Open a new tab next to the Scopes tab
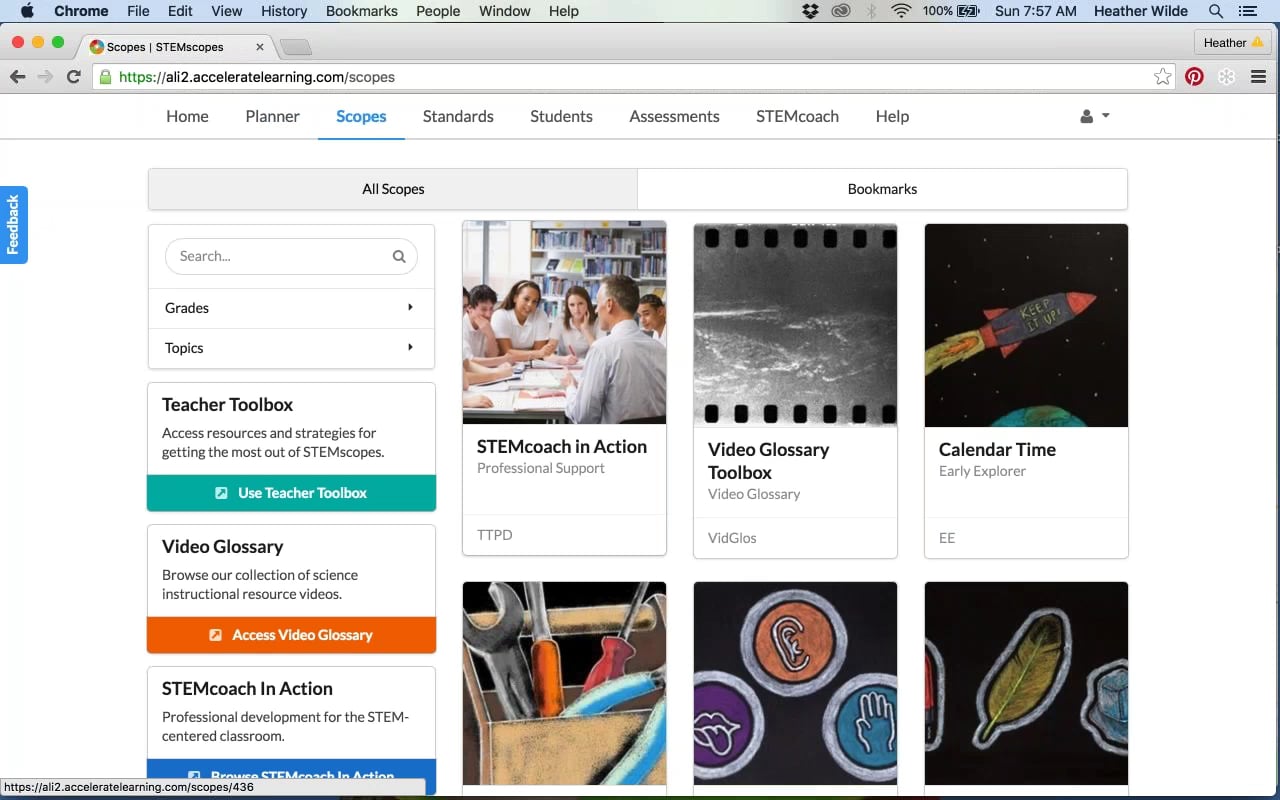Image resolution: width=1280 pixels, height=800 pixels. point(296,47)
